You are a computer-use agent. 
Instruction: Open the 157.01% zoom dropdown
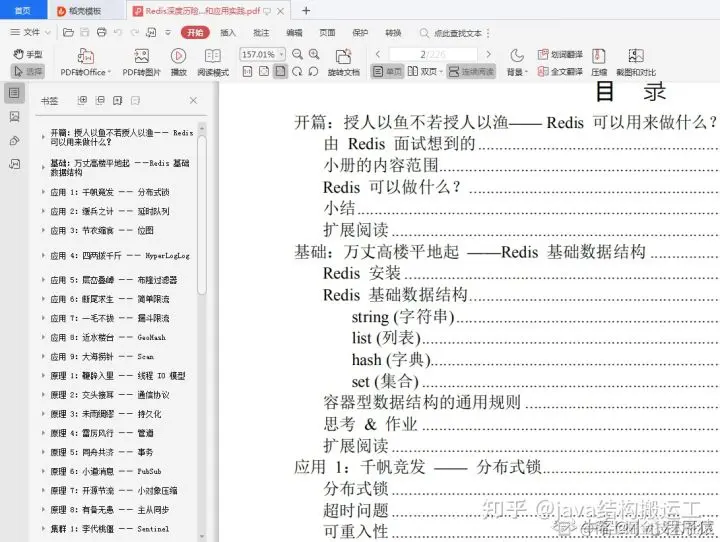(281, 54)
